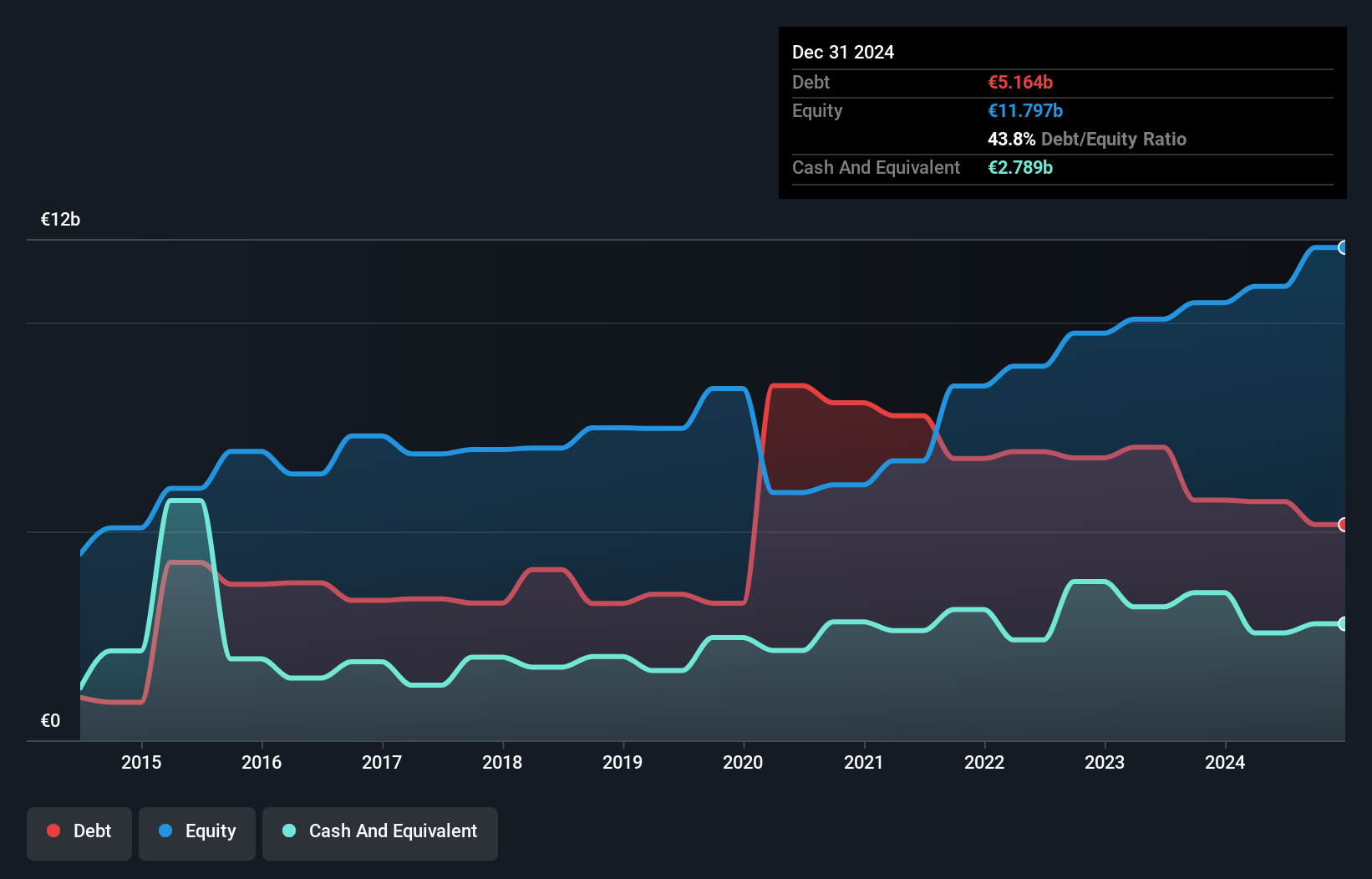Click the blue Equity legend dot

[165, 831]
